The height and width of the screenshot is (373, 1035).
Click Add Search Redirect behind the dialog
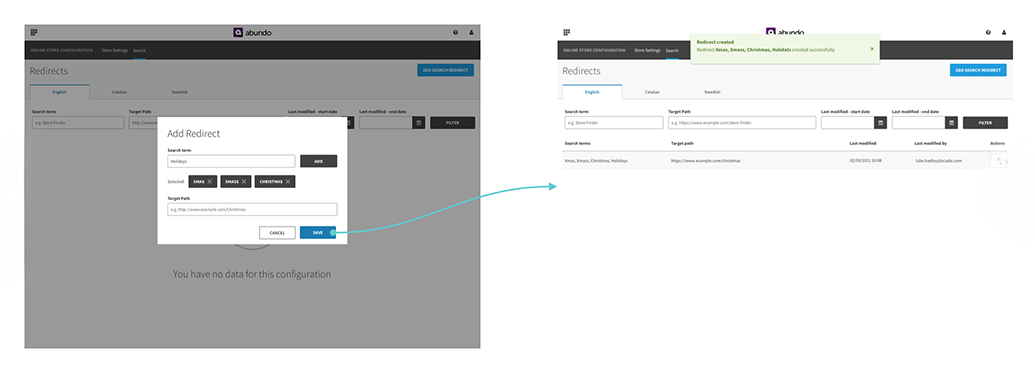(446, 70)
